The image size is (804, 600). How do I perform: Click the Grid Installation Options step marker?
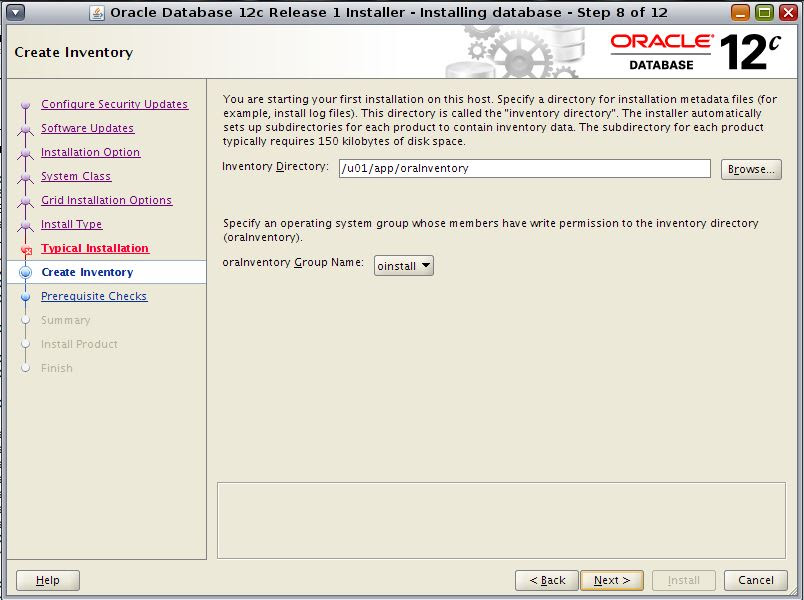26,201
